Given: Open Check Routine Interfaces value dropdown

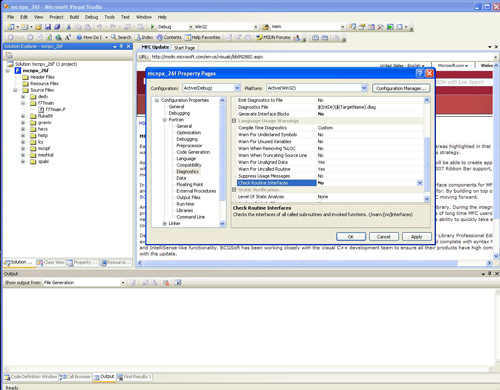Looking at the screenshot, I should pyautogui.click(x=420, y=183).
